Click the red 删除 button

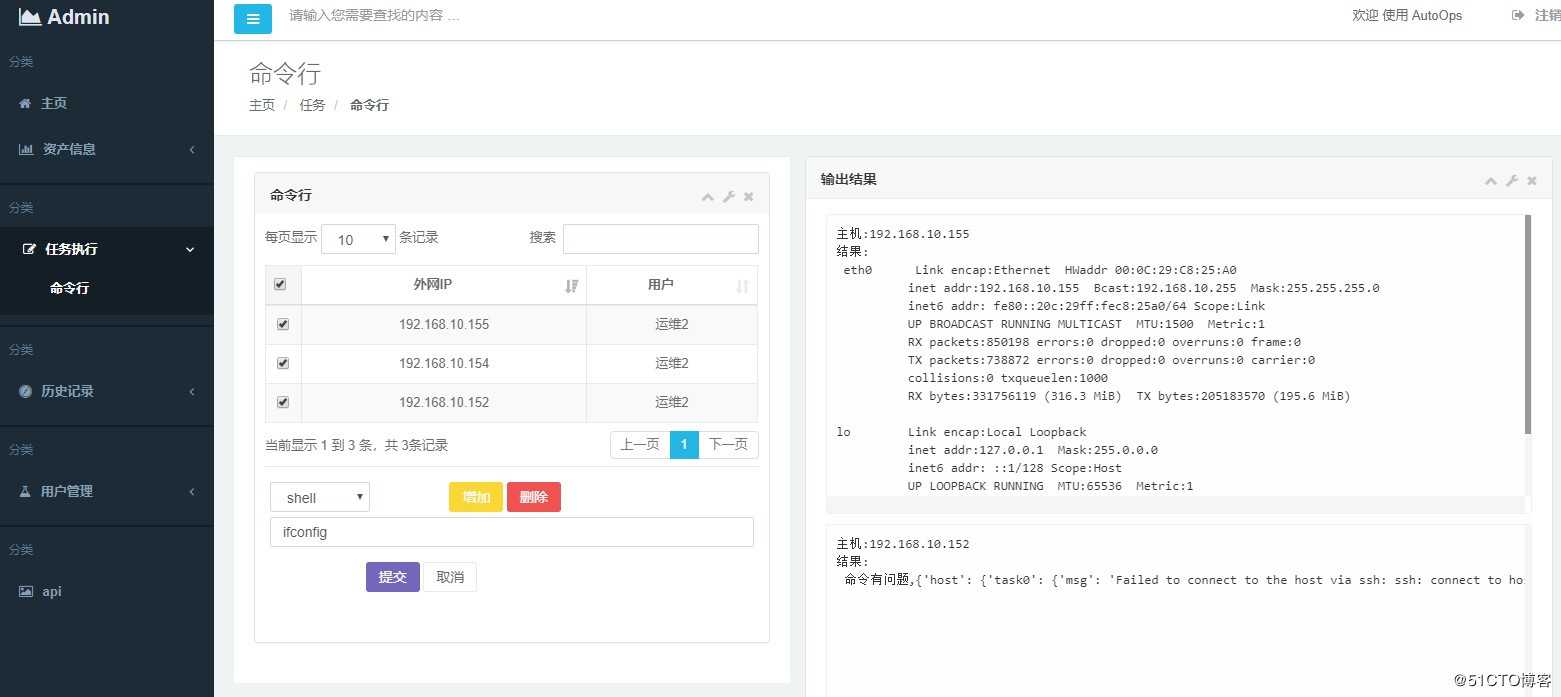click(534, 497)
